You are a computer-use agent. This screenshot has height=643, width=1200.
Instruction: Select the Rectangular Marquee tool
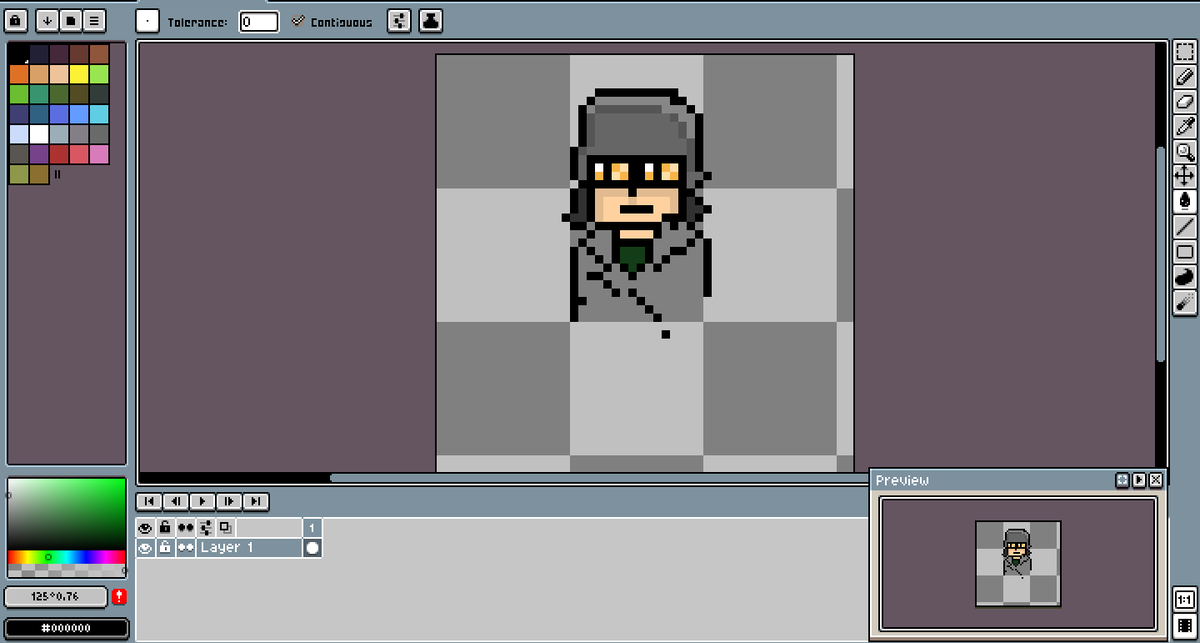1185,51
